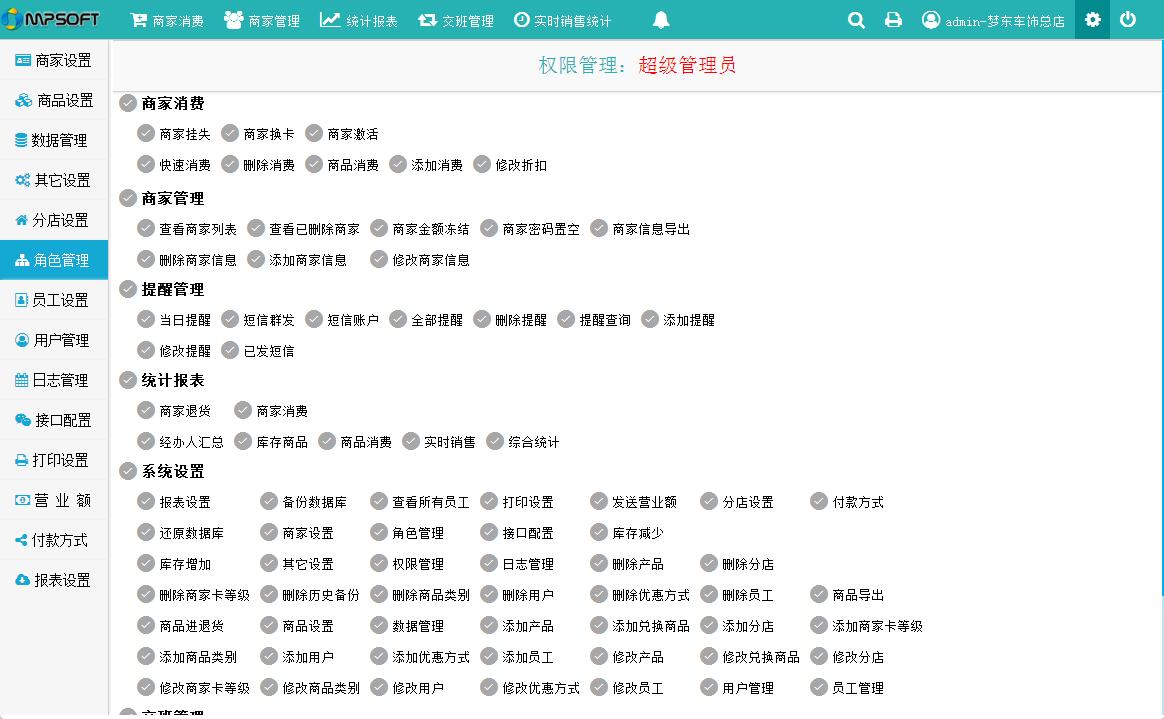Open the 统计报表 top menu
The height and width of the screenshot is (719, 1164).
click(x=358, y=20)
